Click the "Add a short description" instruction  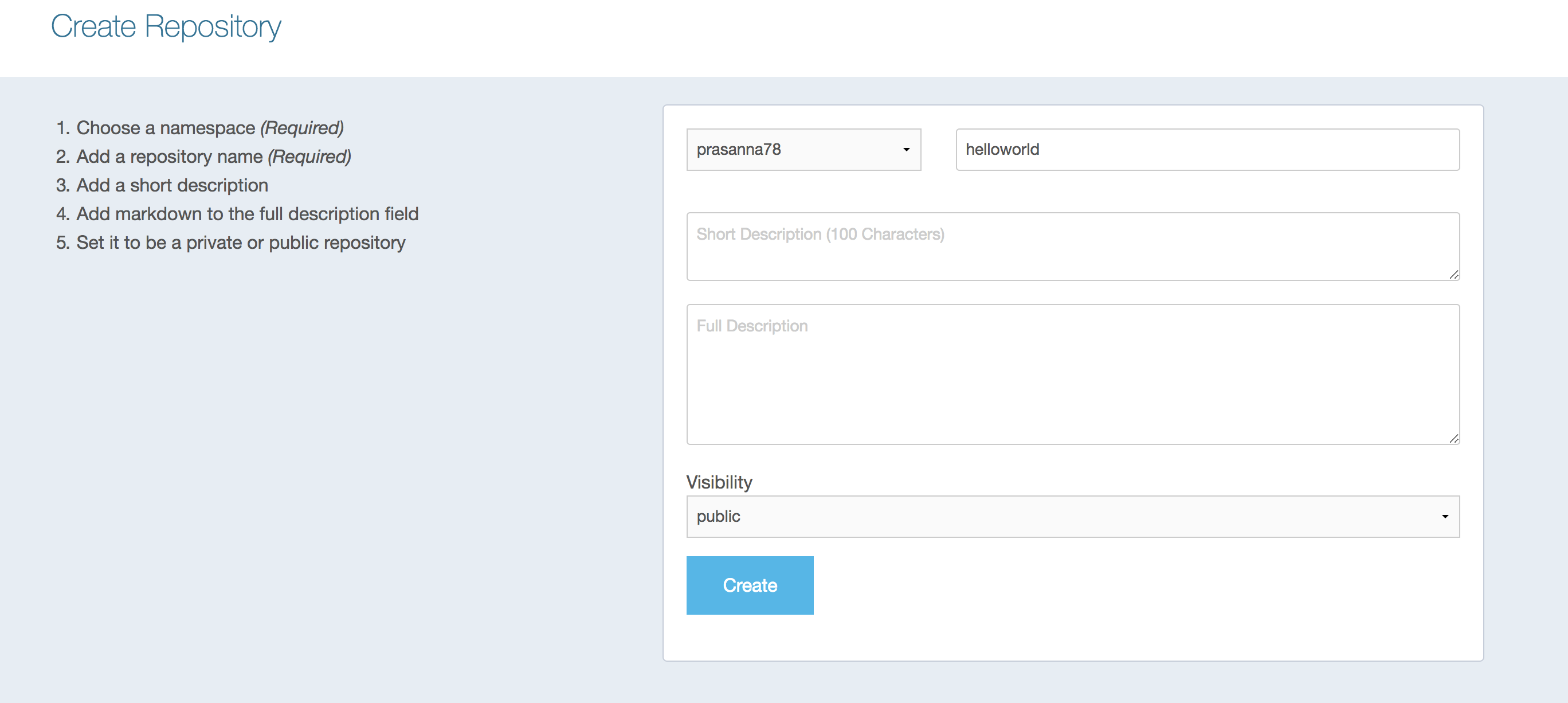click(172, 185)
